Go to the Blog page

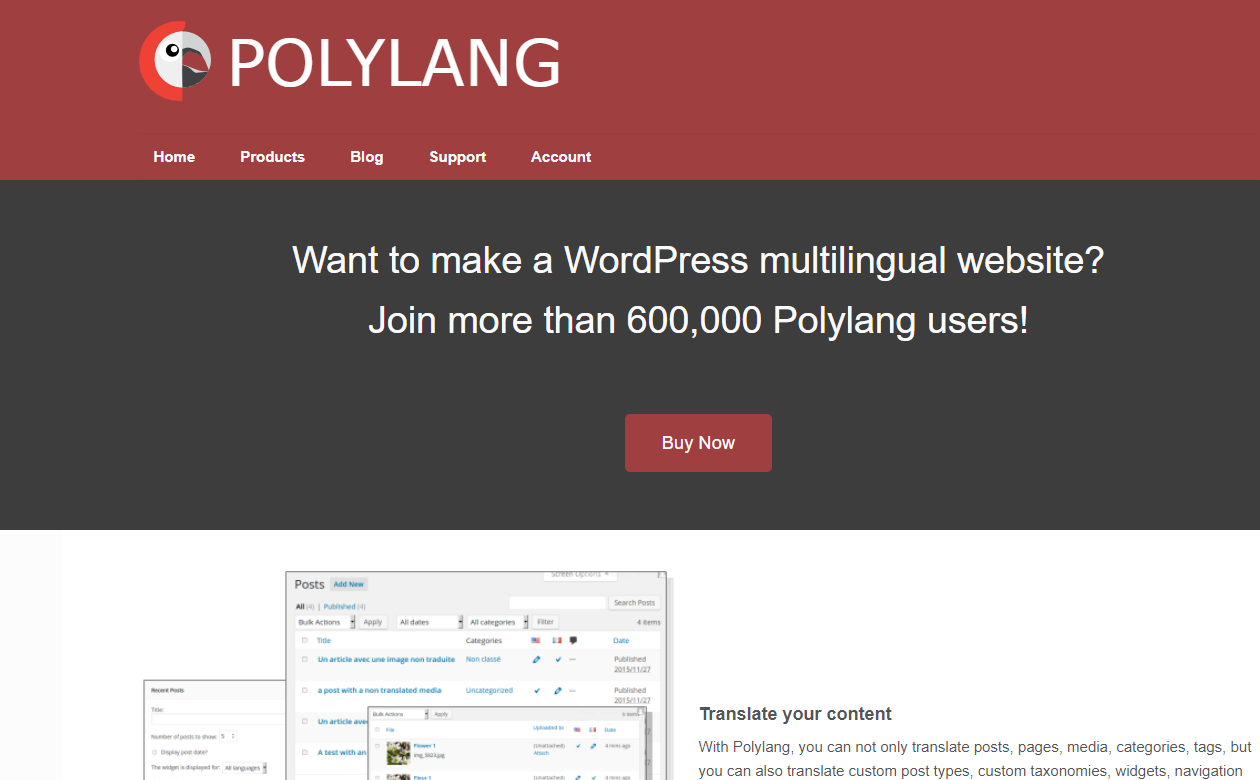coord(367,157)
